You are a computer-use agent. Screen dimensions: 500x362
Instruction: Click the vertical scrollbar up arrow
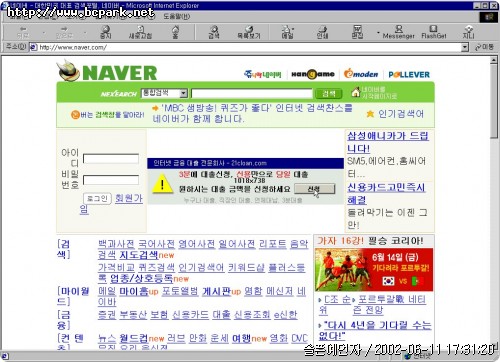click(494, 60)
